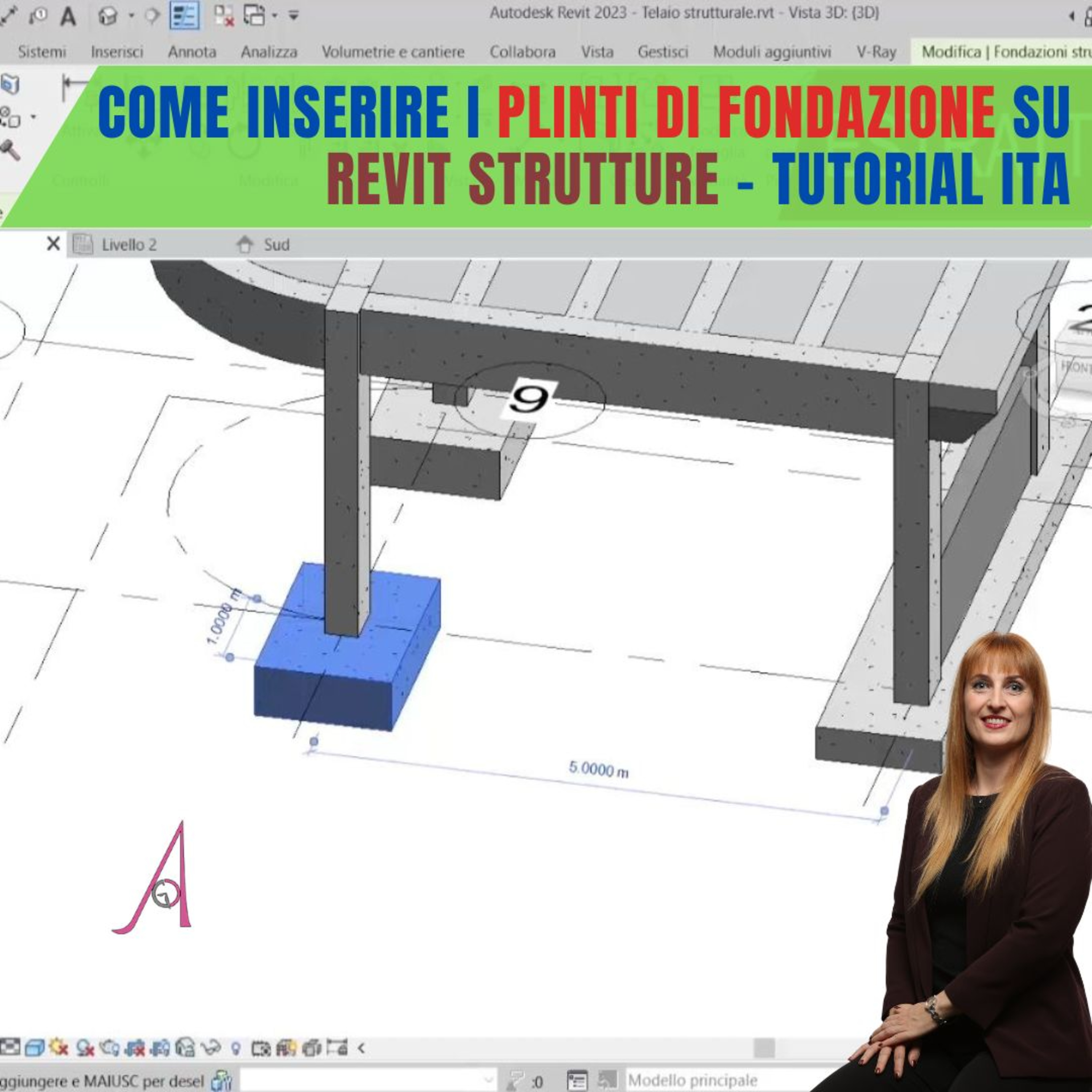Toggle Show Analytical Model icon

(286, 1047)
